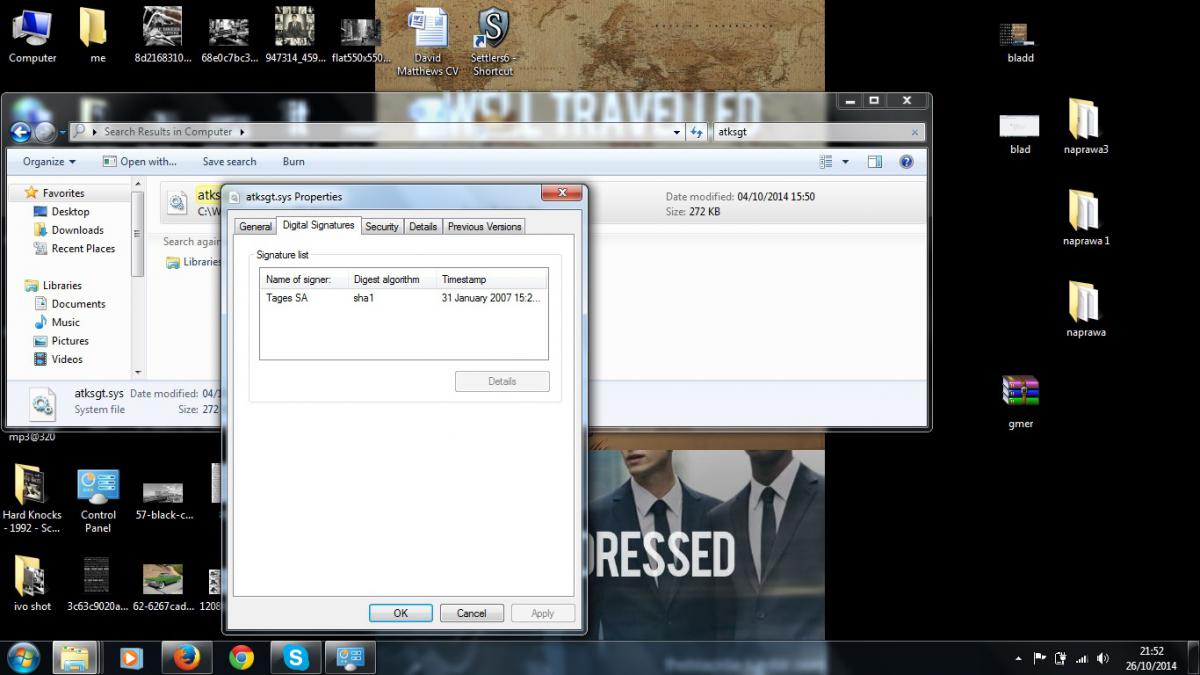
Task: Search again in Libraries
Action: tap(194, 262)
